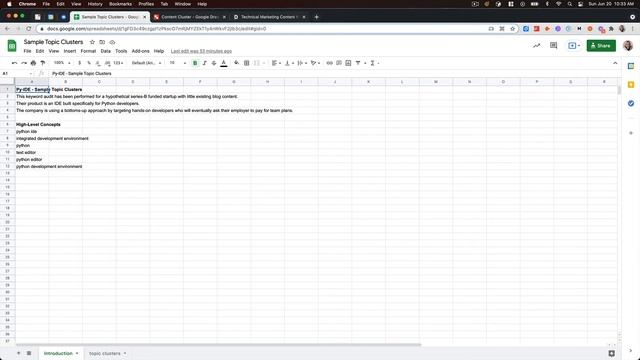The width and height of the screenshot is (640, 360).
Task: Open the Format menu
Action: (88, 51)
